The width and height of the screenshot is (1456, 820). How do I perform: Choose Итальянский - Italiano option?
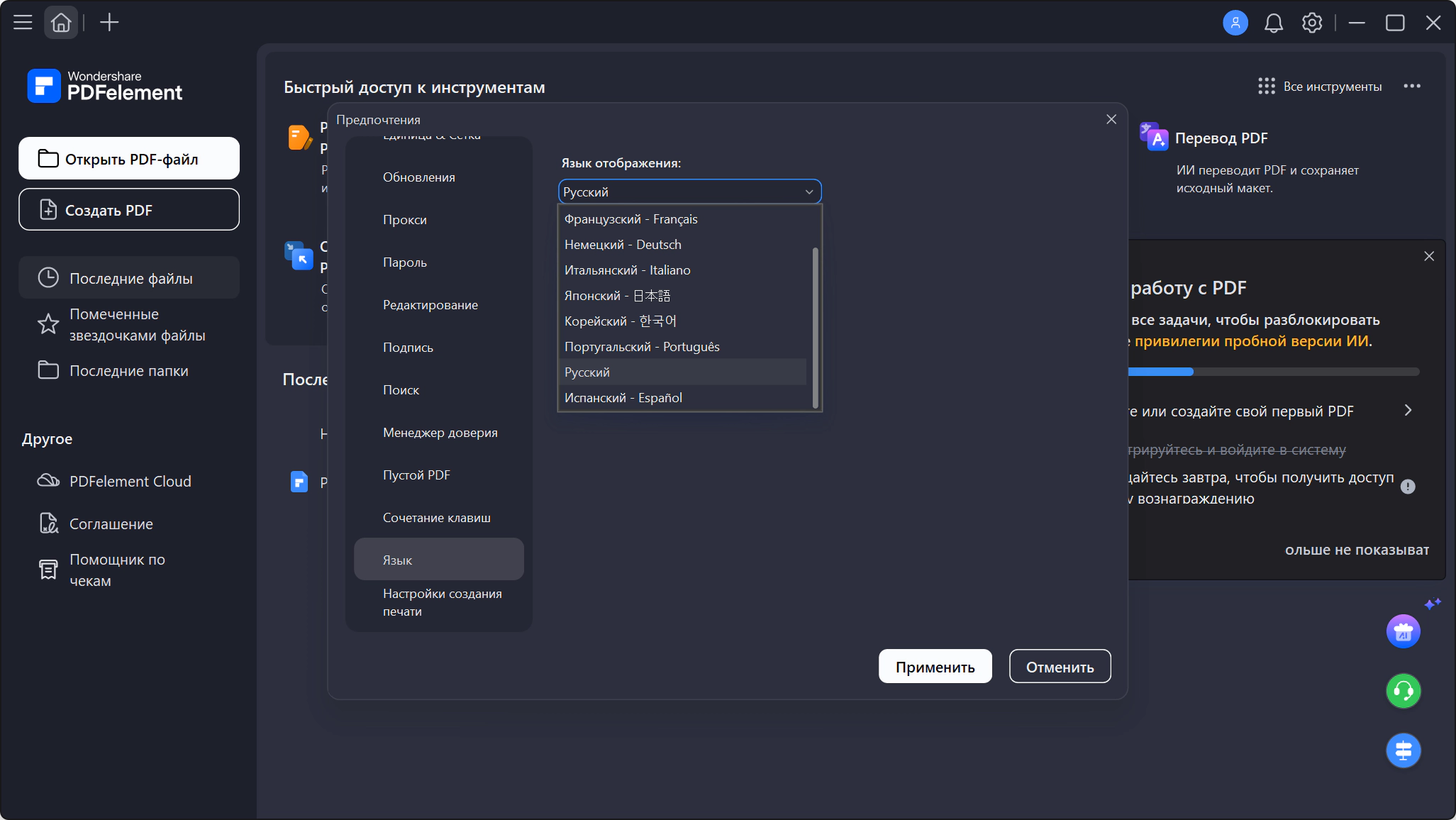click(682, 270)
